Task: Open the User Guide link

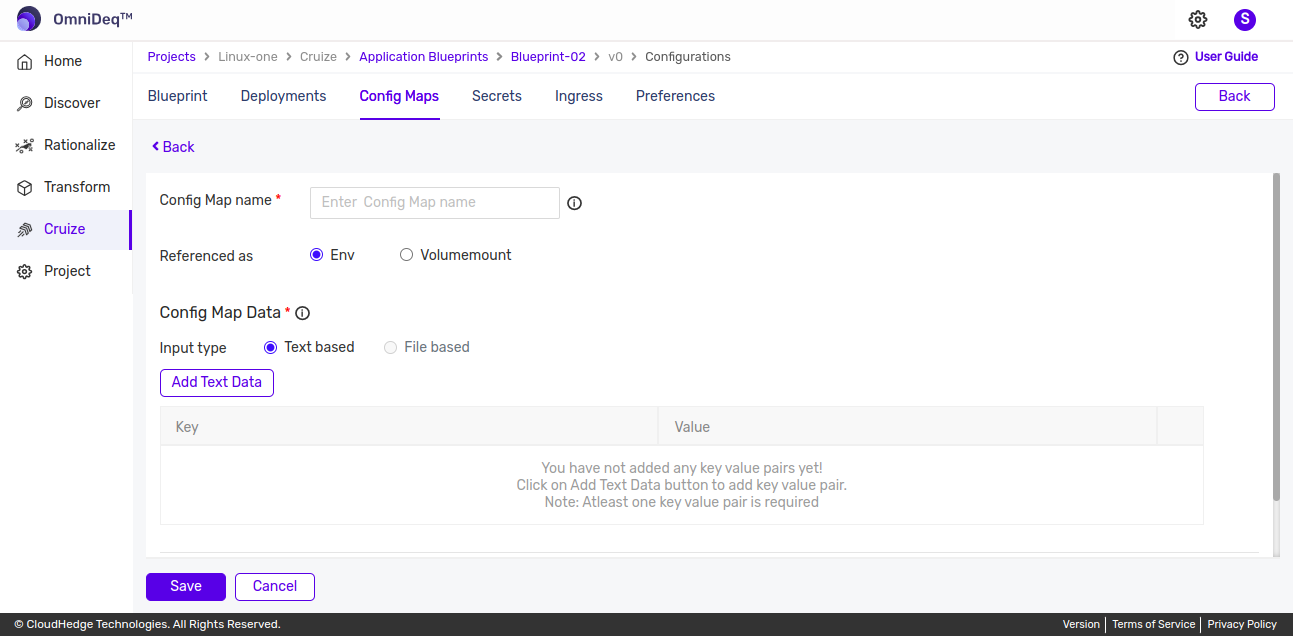Action: pos(1226,57)
